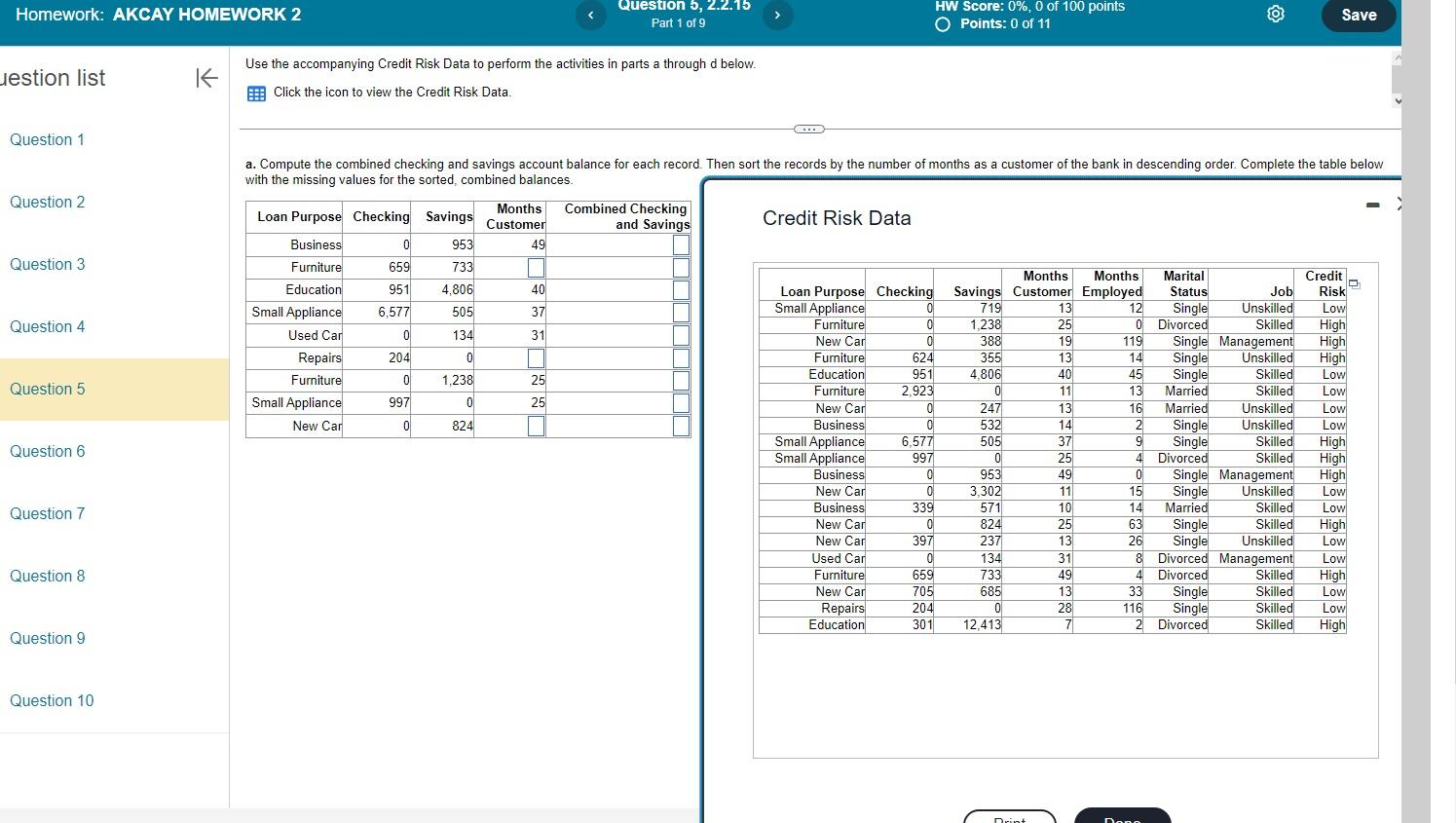Go to the previous question with the left arrow
The width and height of the screenshot is (1456, 823).
click(589, 16)
